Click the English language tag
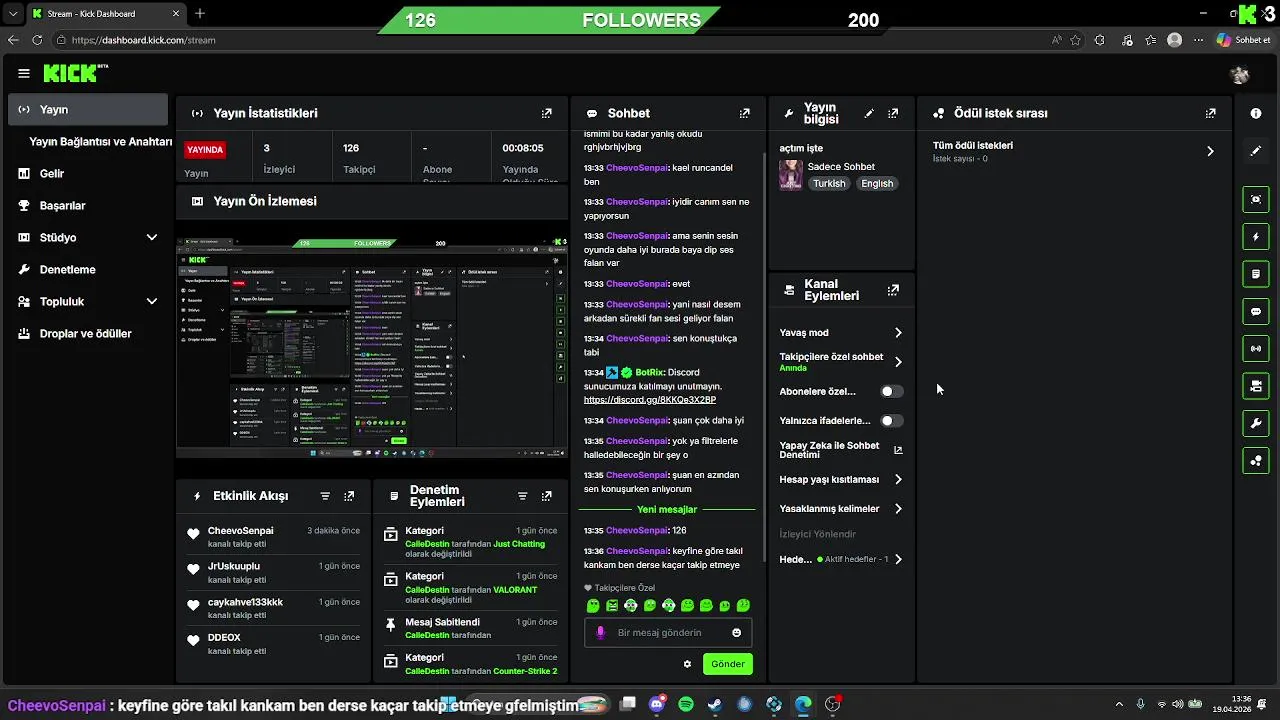Screen dimensions: 1280x720 click(877, 184)
